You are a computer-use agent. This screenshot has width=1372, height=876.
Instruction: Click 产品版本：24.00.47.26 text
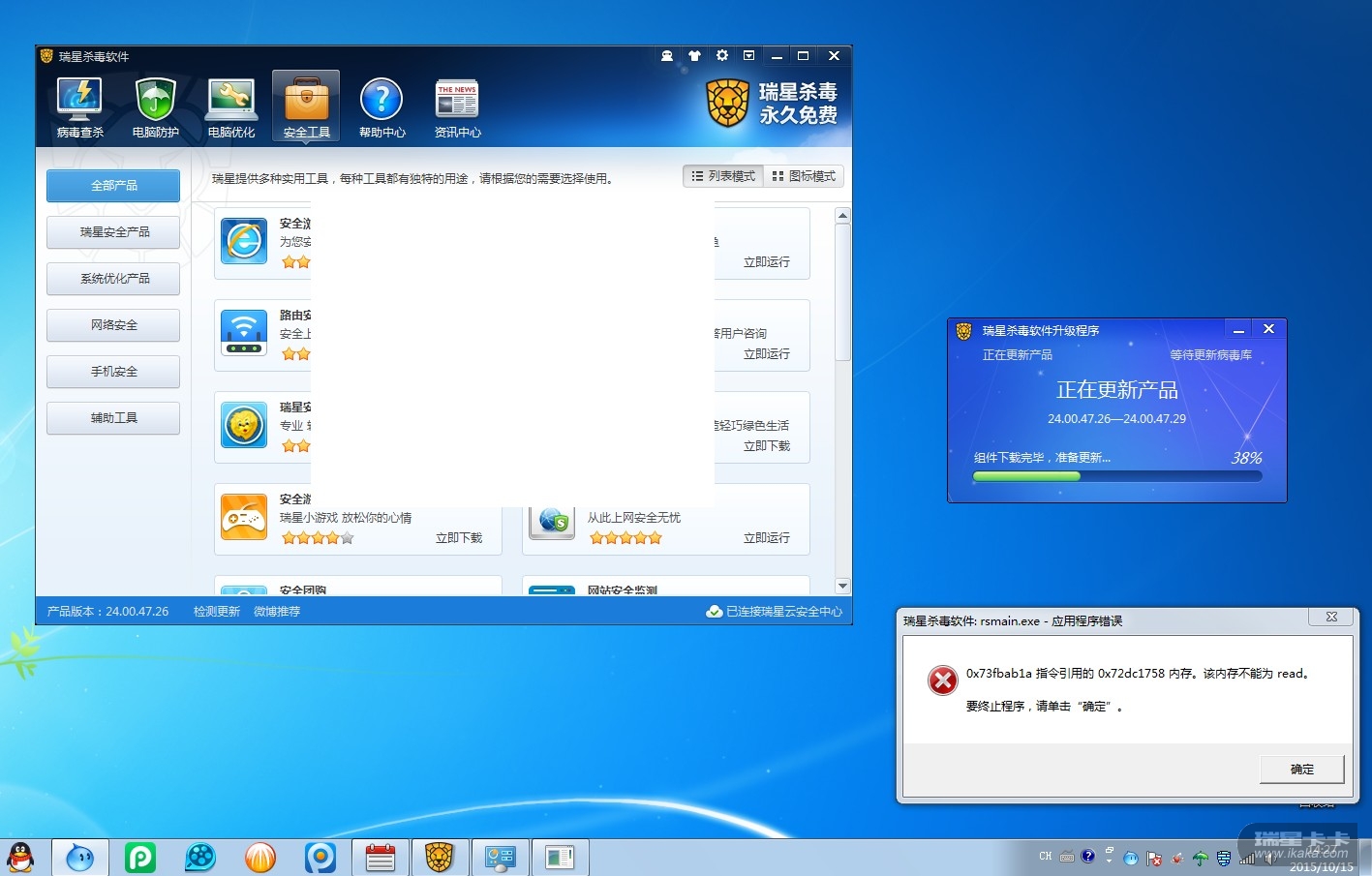coord(107,612)
